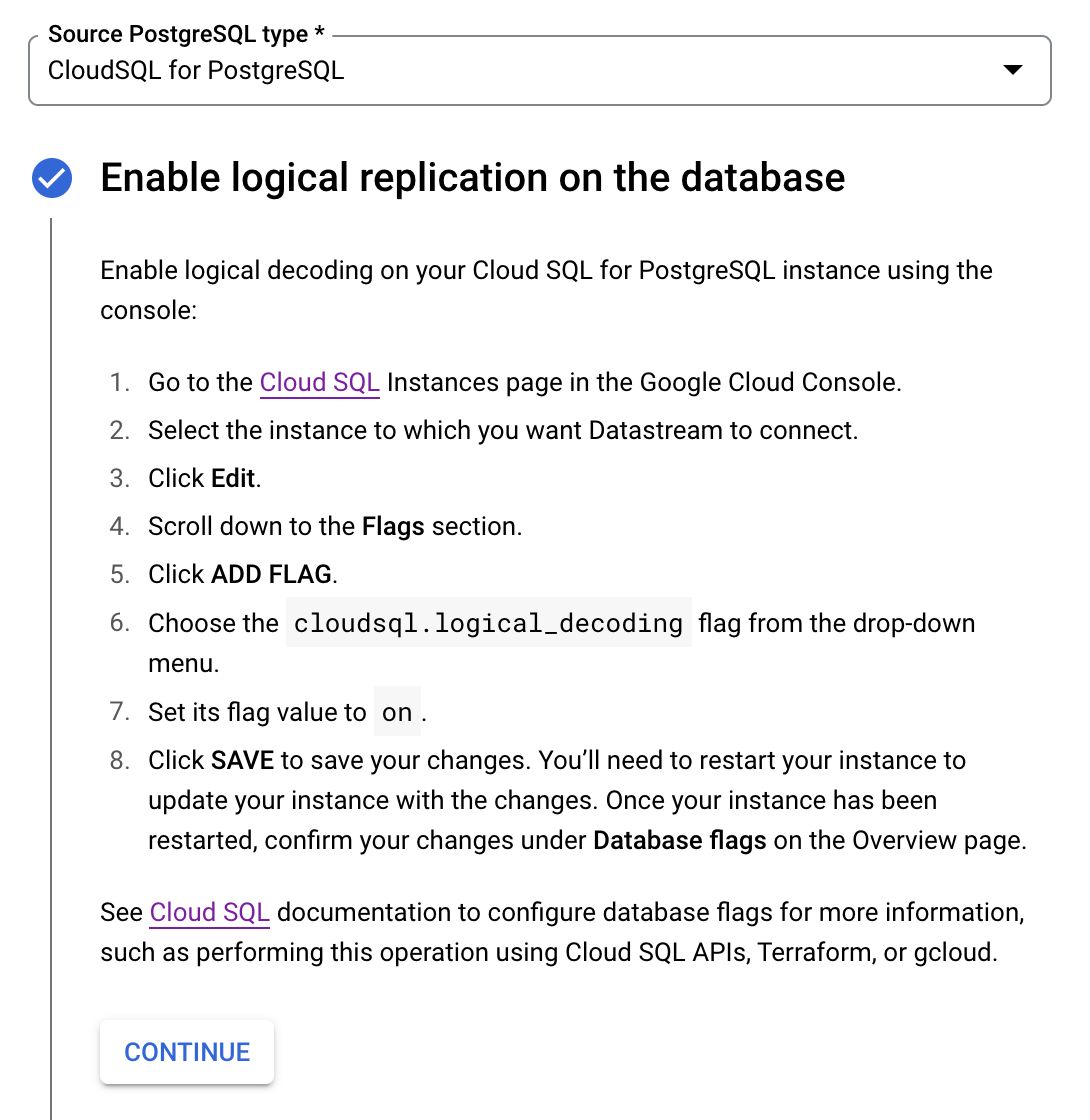This screenshot has height=1120, width=1090.
Task: Collapse the Enable logical replication step heading
Action: click(472, 178)
